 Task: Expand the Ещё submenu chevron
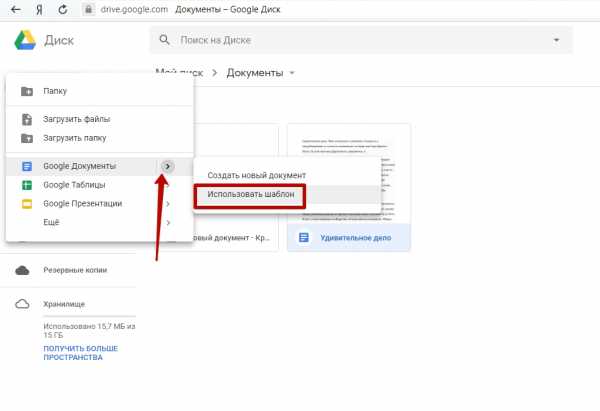click(x=168, y=222)
